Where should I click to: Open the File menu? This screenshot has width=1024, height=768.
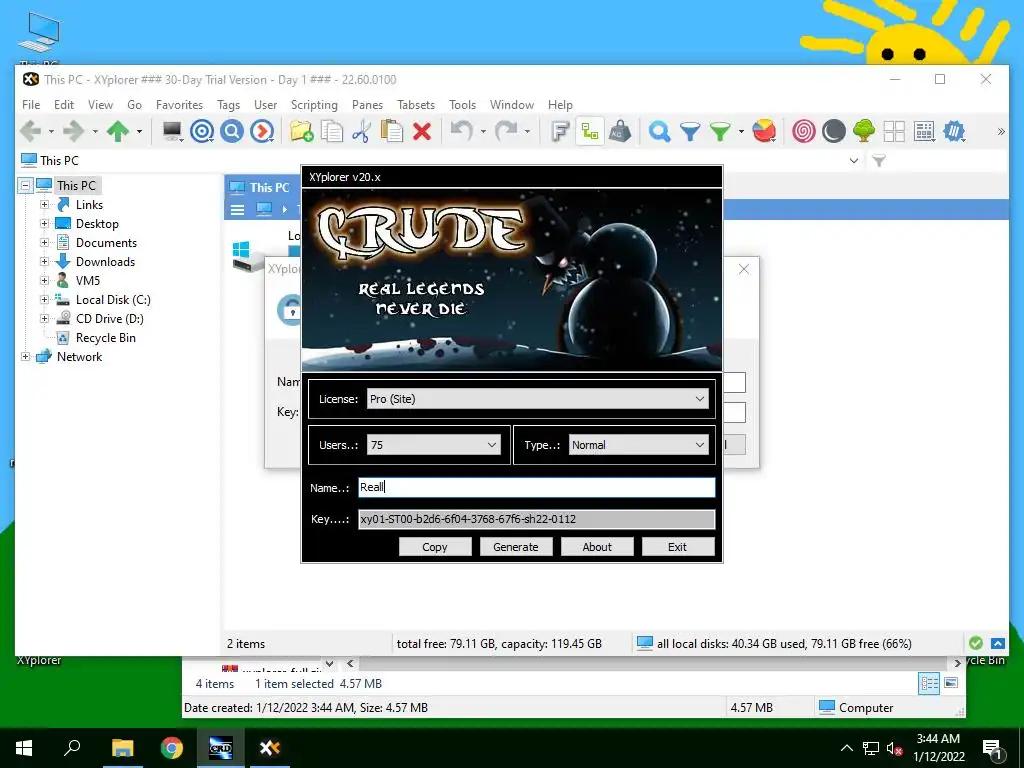tap(31, 104)
